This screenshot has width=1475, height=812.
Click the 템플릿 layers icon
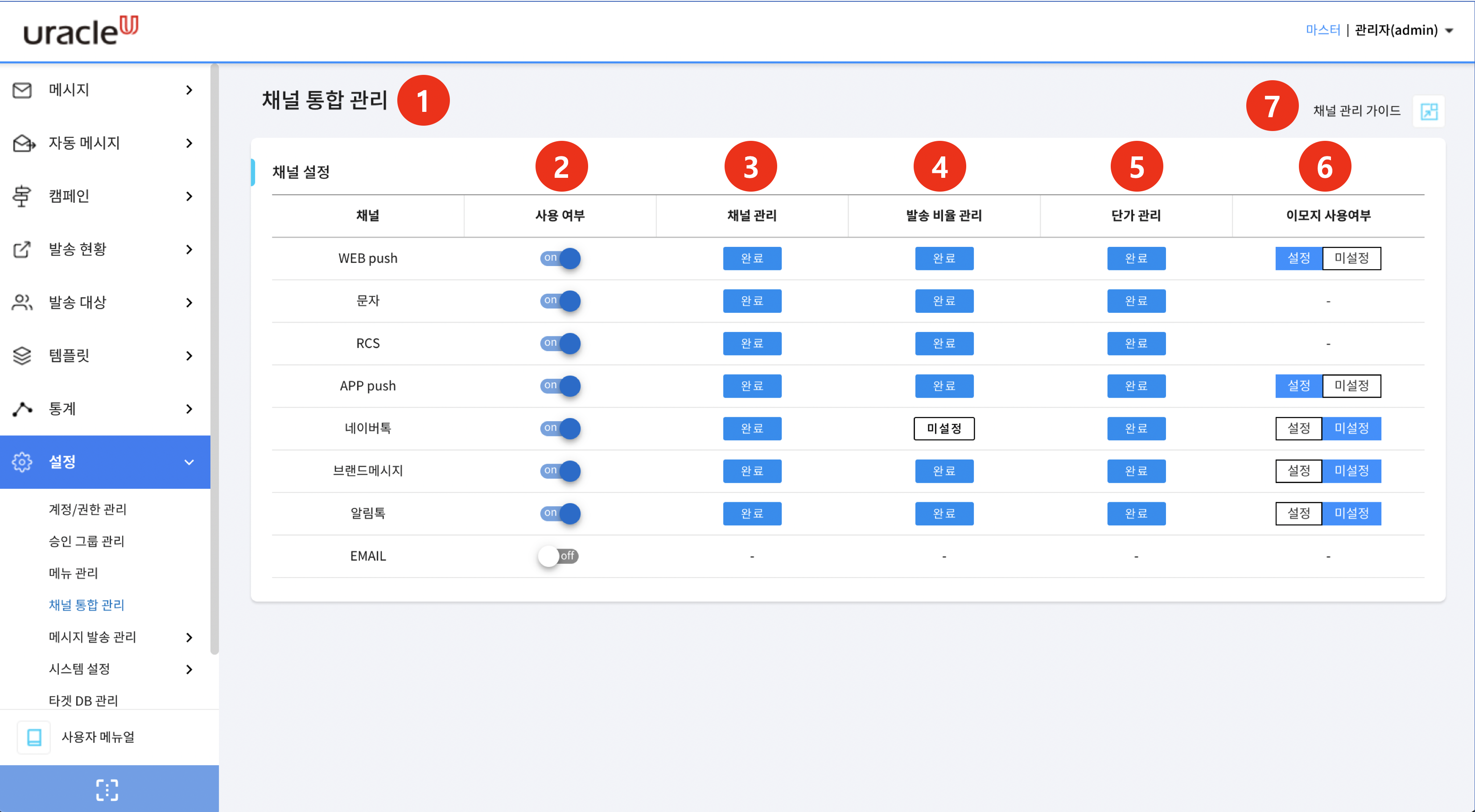pyautogui.click(x=22, y=356)
